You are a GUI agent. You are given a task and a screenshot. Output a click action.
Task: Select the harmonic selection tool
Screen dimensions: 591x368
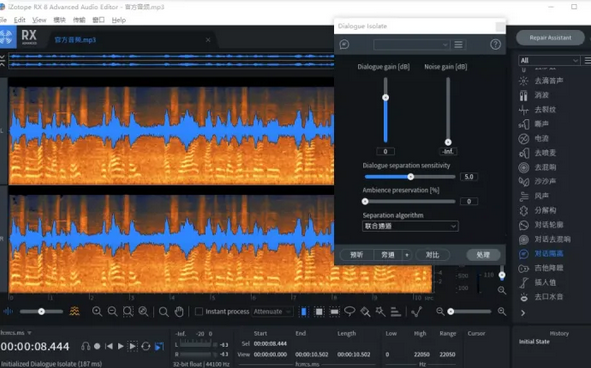pos(395,311)
